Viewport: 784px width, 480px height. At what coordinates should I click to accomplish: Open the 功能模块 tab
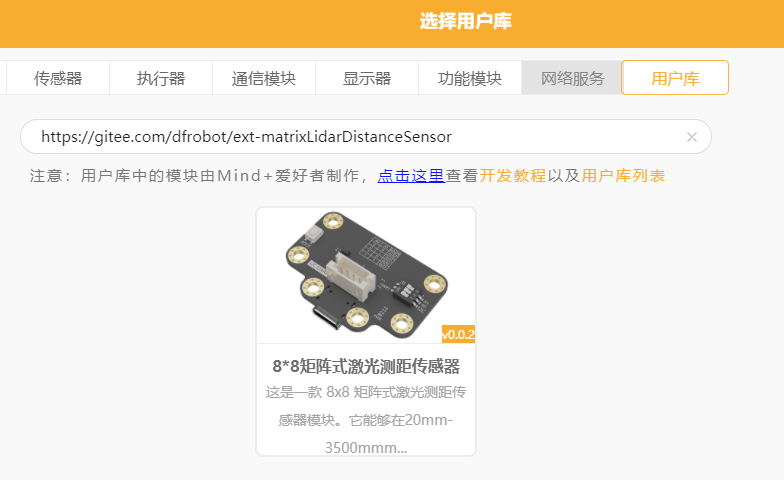click(470, 78)
